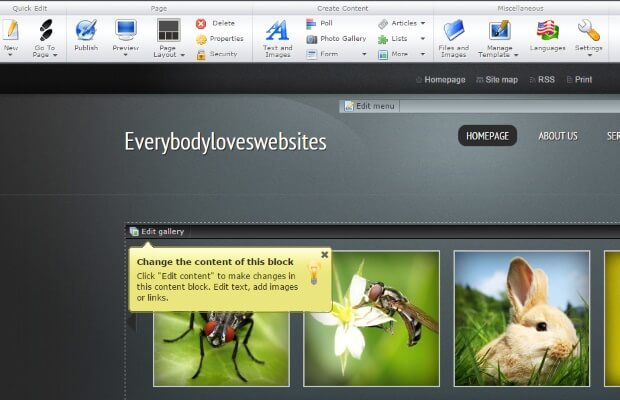Click the Poll label
The height and width of the screenshot is (400, 620).
326,23
